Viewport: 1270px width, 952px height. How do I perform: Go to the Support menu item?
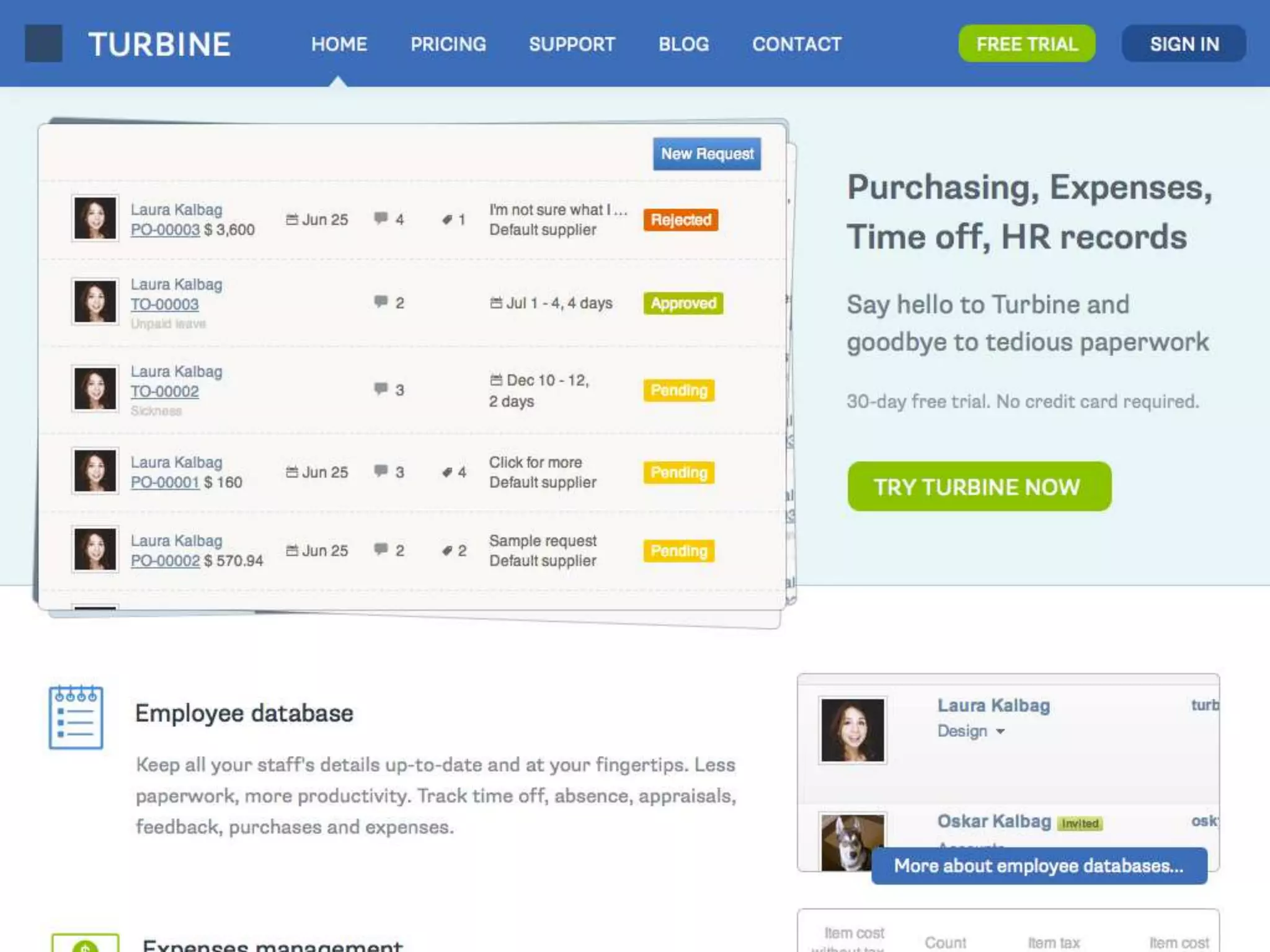pos(572,44)
